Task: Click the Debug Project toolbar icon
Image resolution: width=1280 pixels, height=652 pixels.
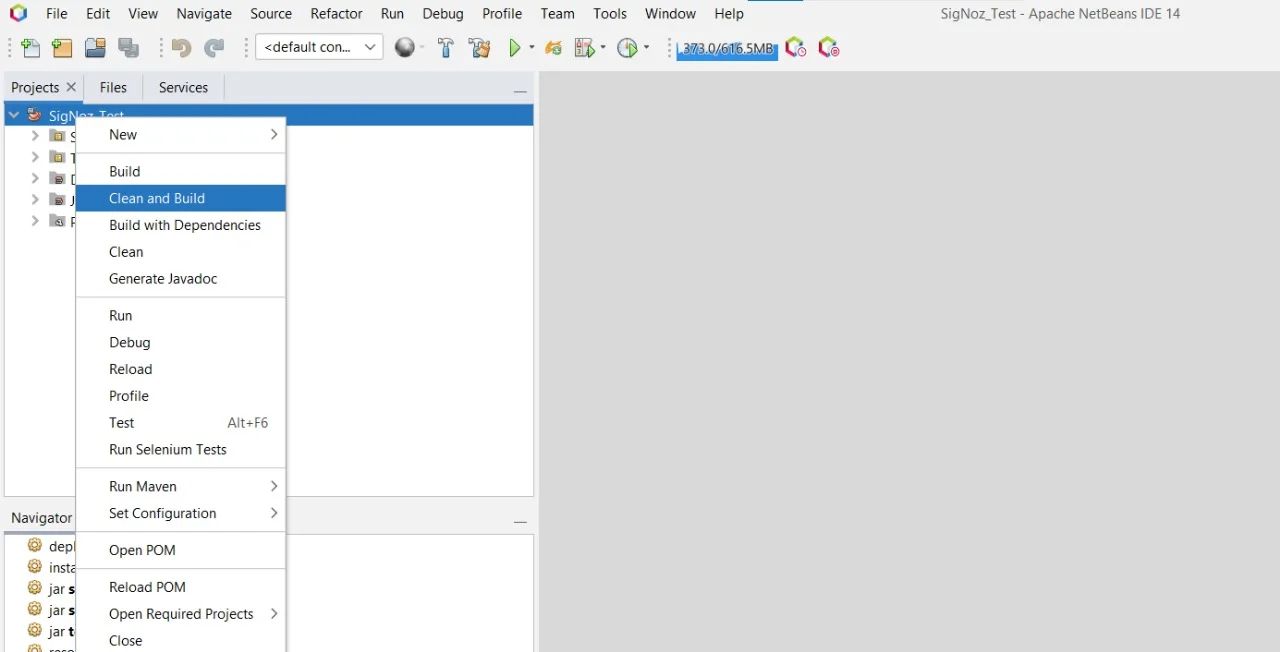Action: coord(585,48)
